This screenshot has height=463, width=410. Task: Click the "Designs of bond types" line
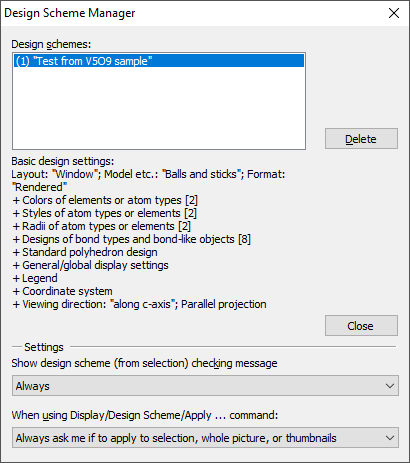tap(132, 239)
